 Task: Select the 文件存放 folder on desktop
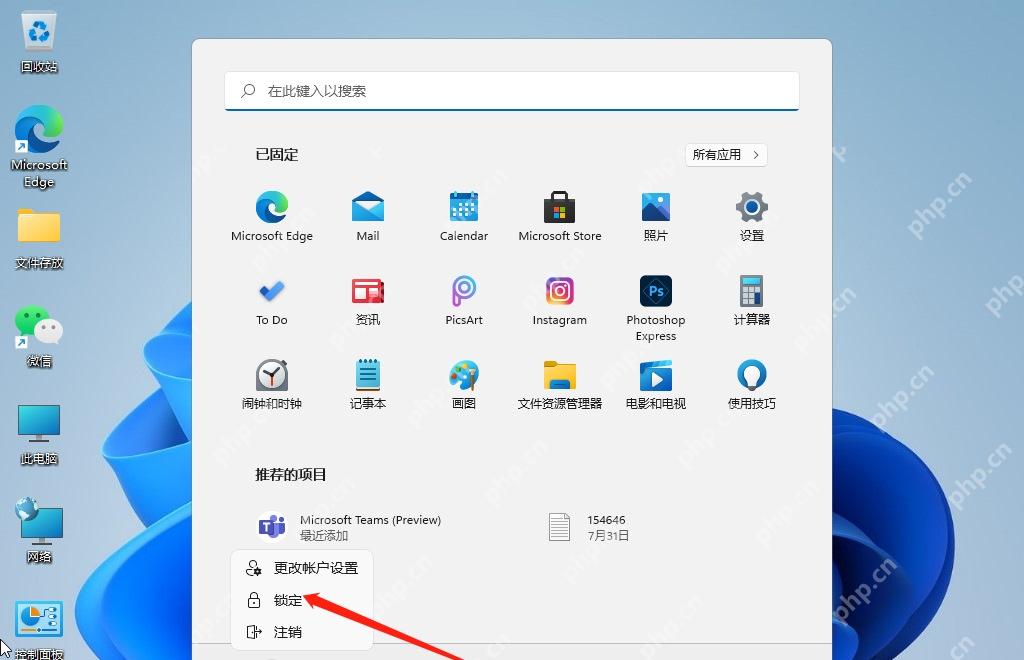point(39,238)
